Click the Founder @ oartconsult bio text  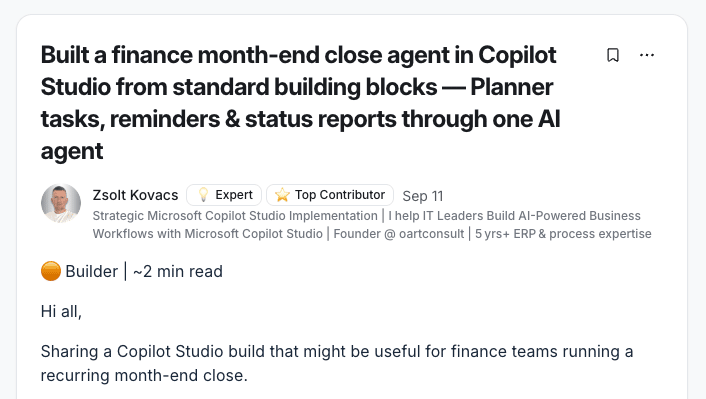(399, 234)
